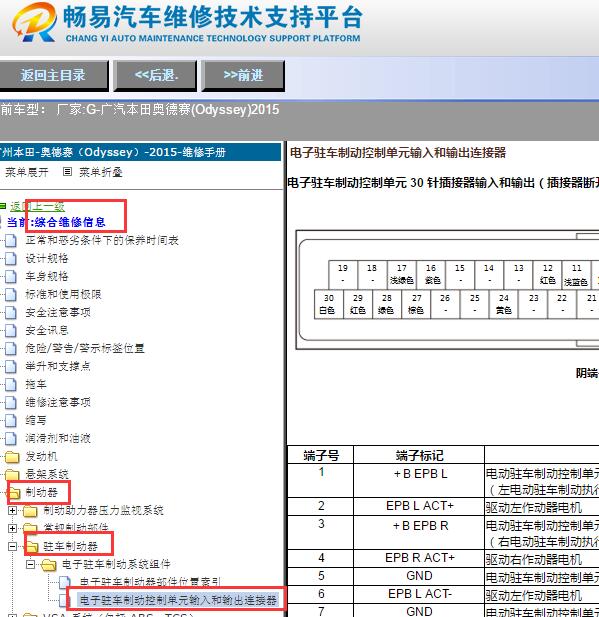This screenshot has height=617, width=599.
Task: Select 拖车 entry in tree
Action: (36, 384)
